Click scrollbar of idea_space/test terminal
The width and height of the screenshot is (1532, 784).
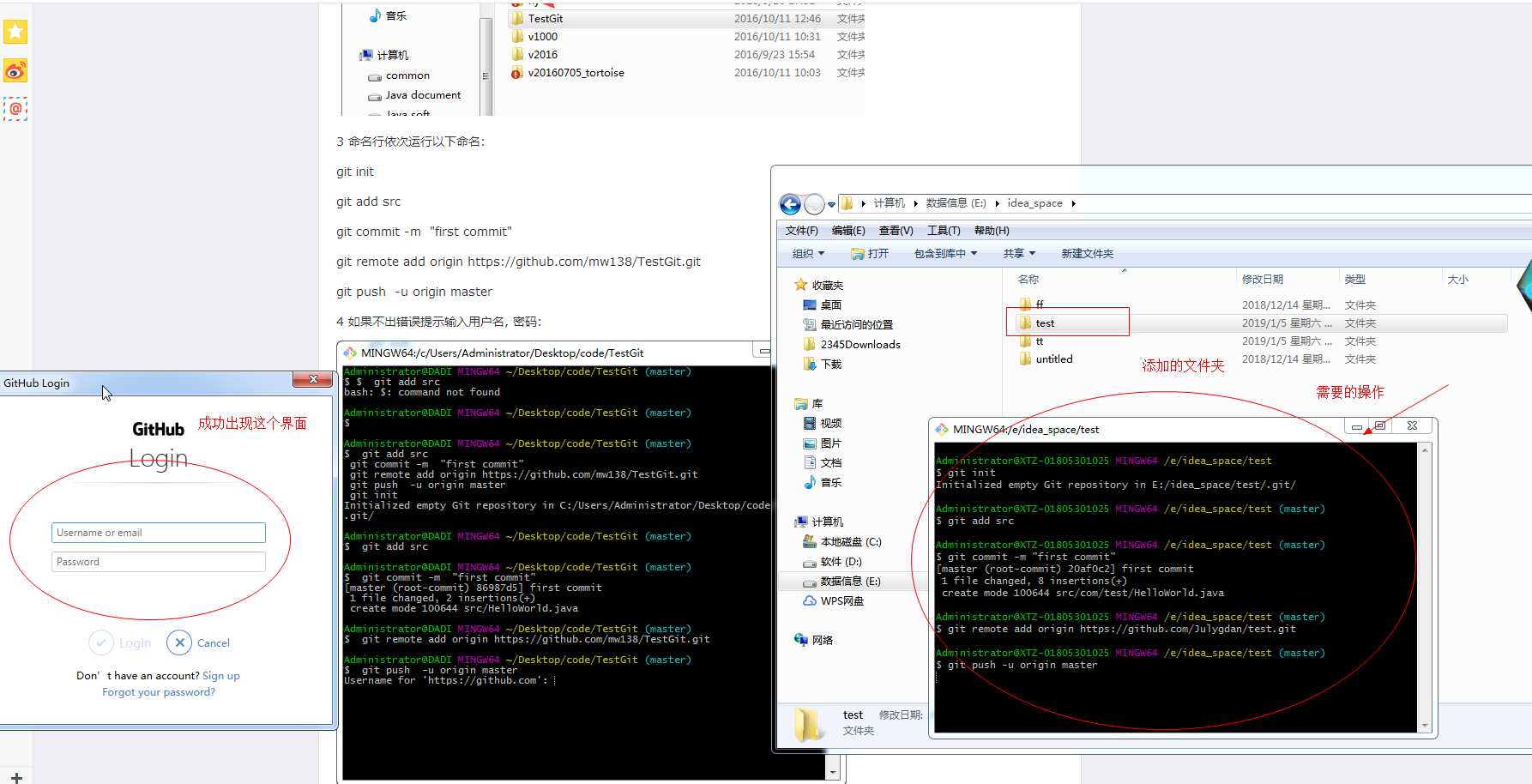(1425, 588)
